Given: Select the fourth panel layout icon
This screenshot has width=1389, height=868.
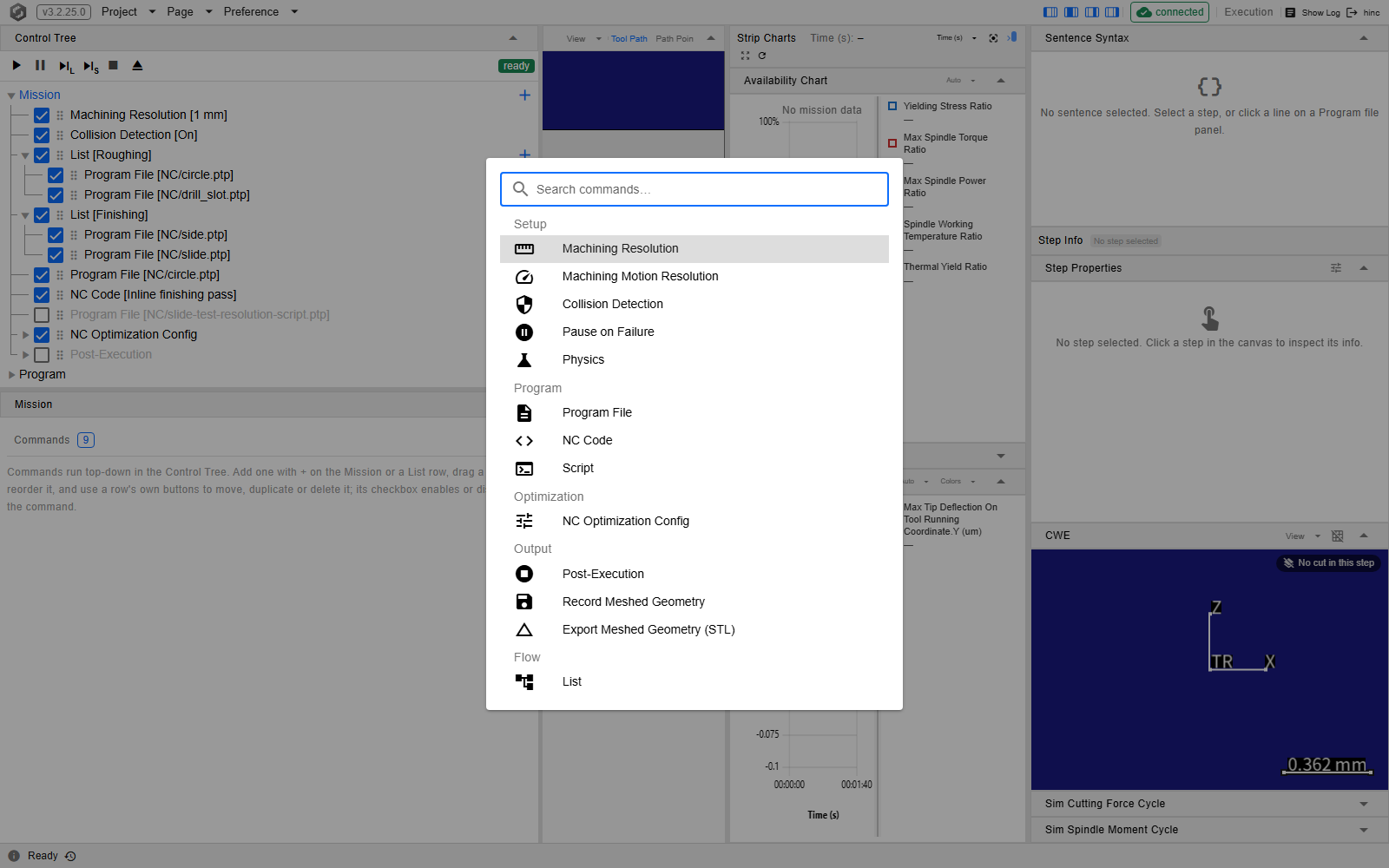Looking at the screenshot, I should [x=1112, y=12].
